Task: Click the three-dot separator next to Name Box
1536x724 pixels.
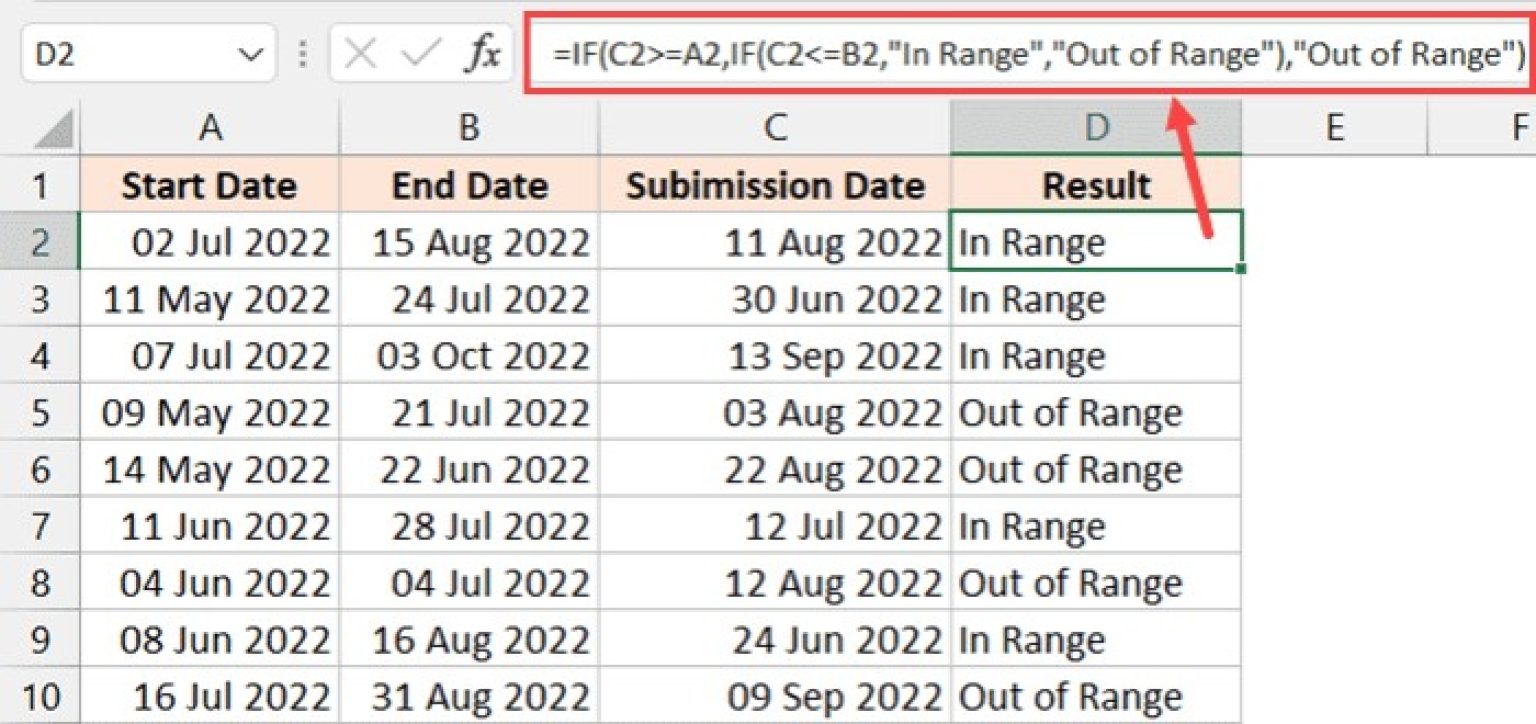Action: click(x=305, y=55)
